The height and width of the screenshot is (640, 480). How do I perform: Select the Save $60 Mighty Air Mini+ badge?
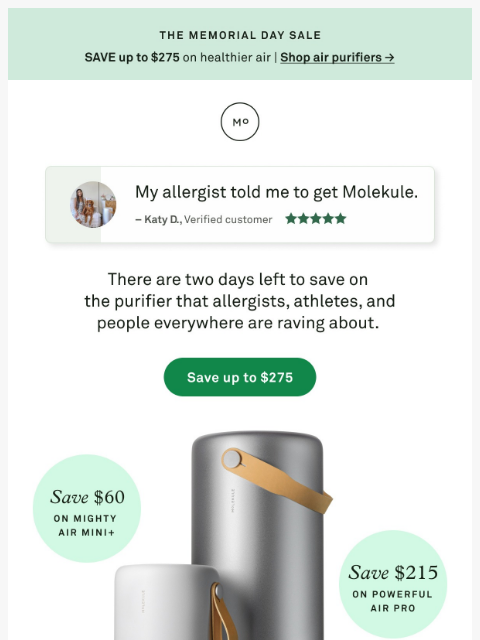point(87,509)
